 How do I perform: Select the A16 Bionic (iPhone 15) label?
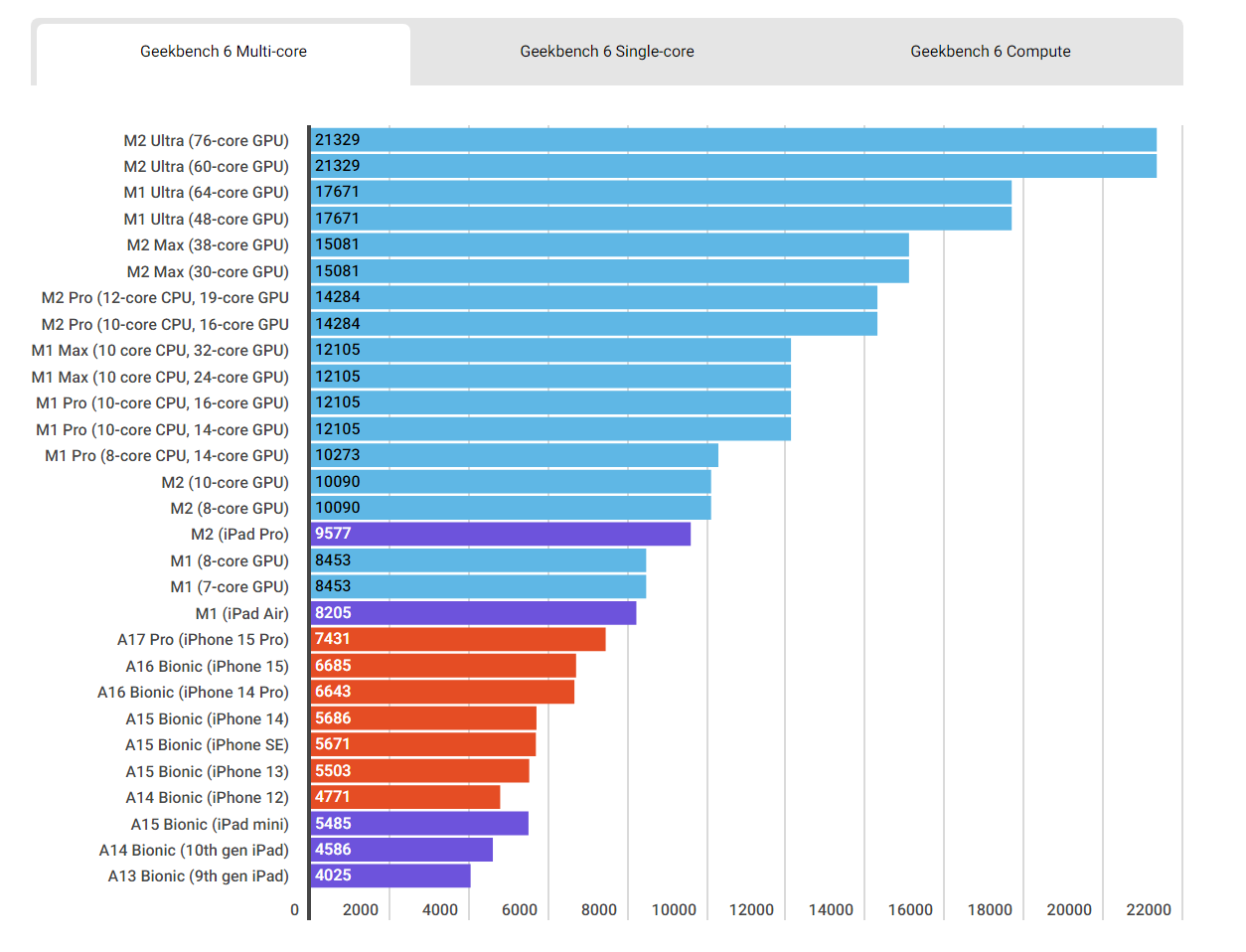point(208,666)
